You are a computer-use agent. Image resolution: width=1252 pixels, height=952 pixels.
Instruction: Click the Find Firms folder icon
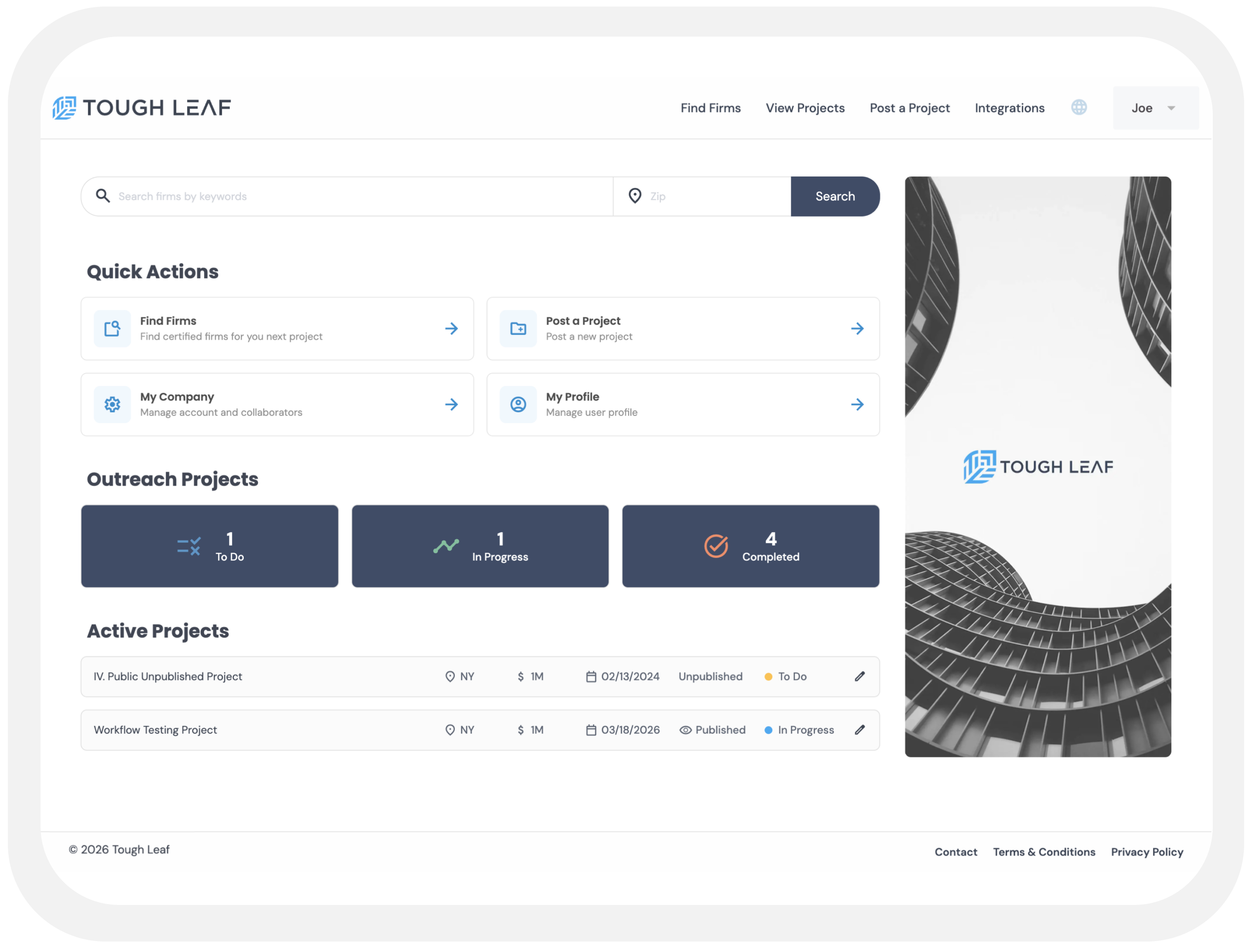click(112, 328)
